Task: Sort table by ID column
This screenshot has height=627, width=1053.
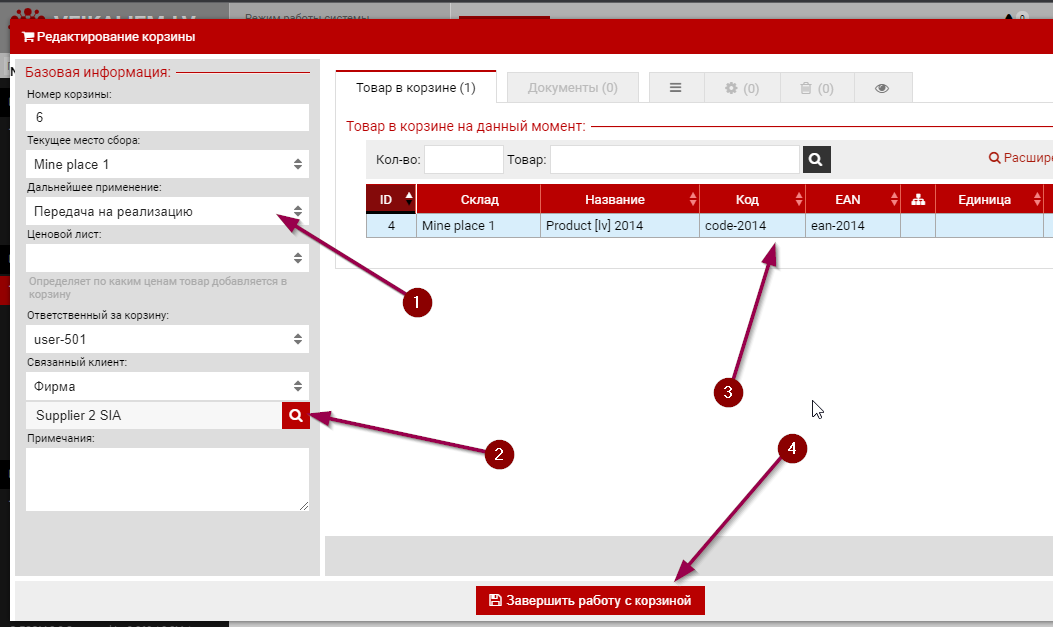Action: [391, 199]
